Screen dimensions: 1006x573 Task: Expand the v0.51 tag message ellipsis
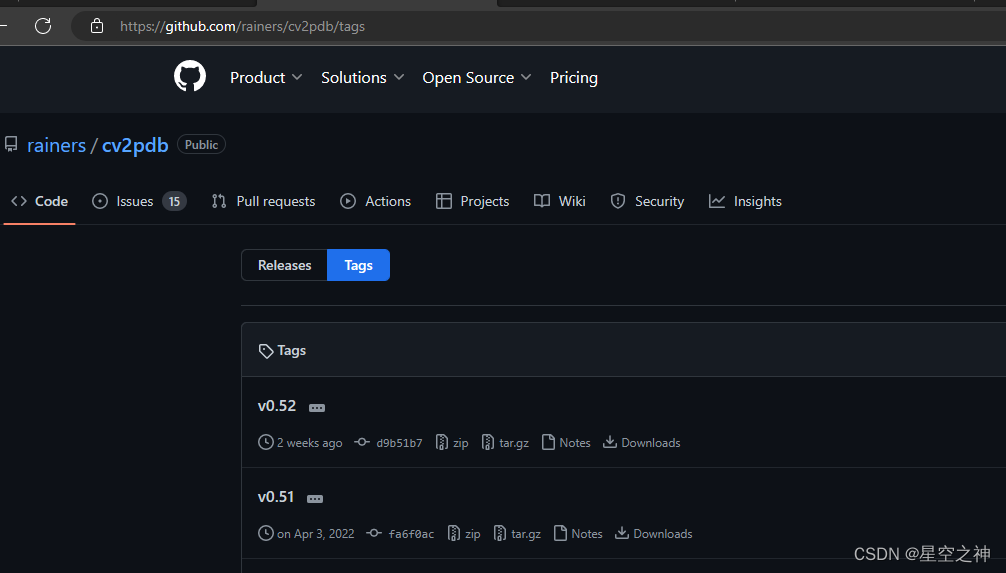pyautogui.click(x=315, y=499)
